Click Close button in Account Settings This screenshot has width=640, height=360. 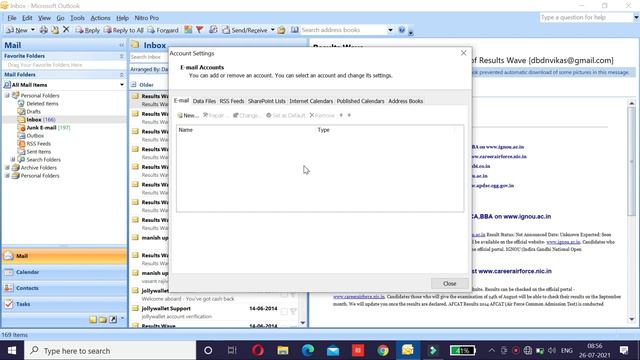pos(449,284)
